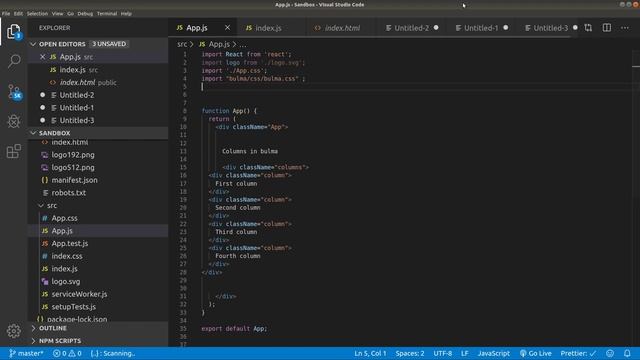Change LF end of line sequence

464,353
